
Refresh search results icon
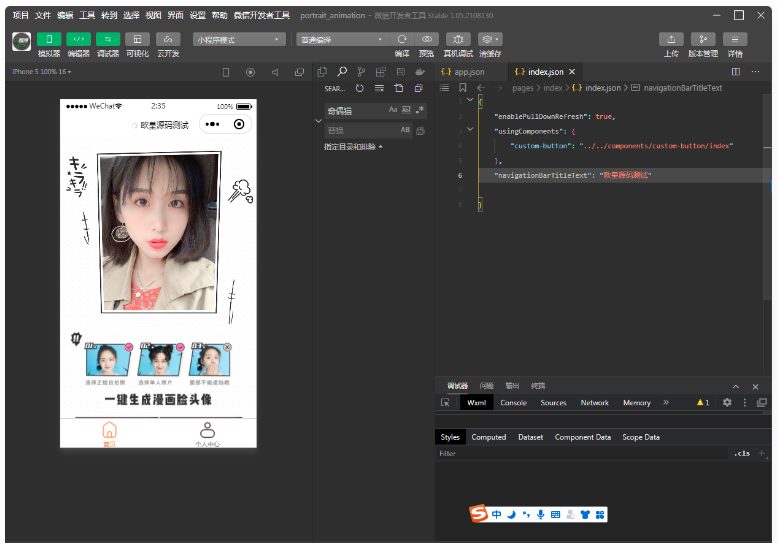point(360,88)
